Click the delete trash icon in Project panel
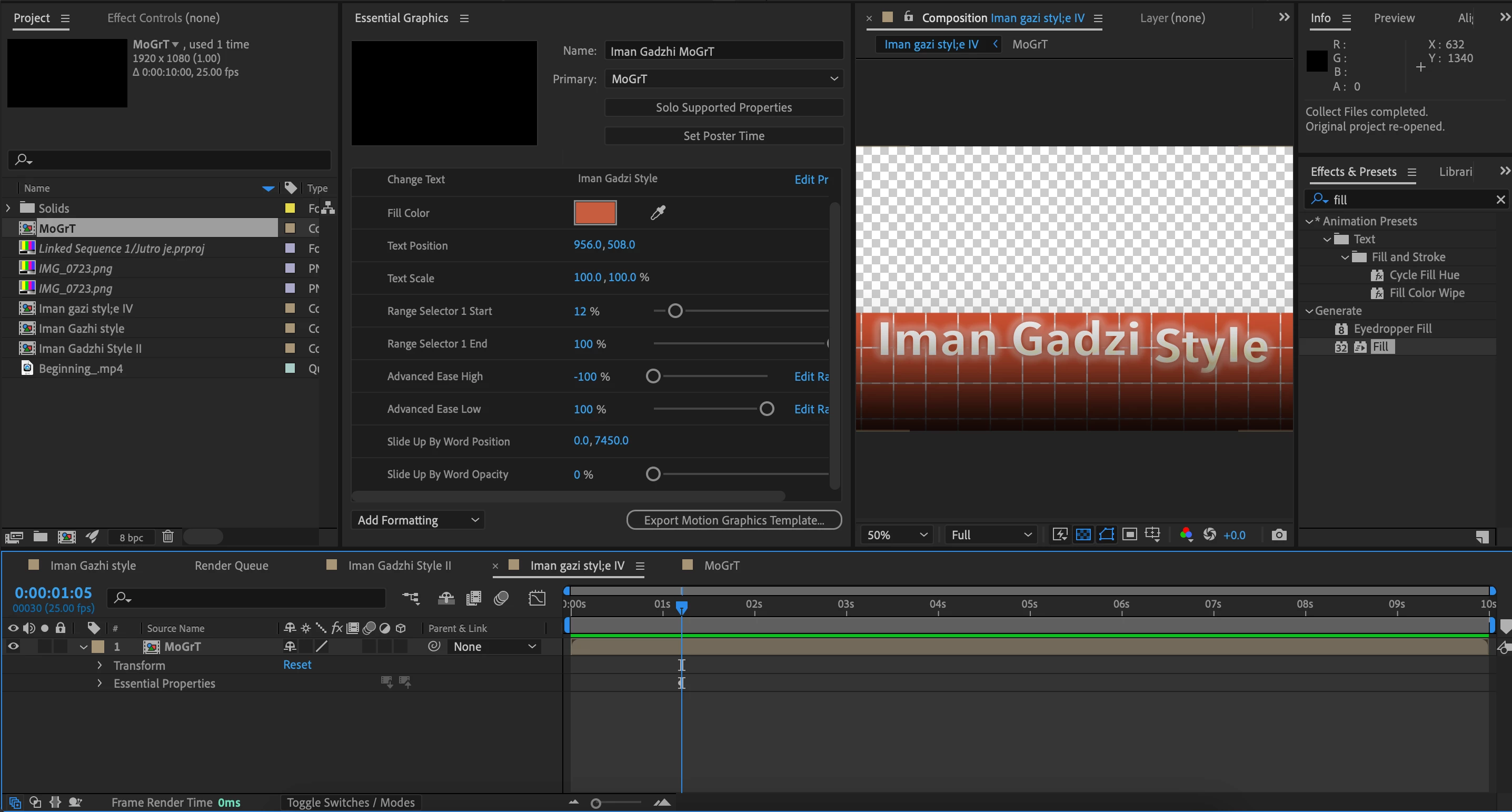Image resolution: width=1512 pixels, height=812 pixels. click(168, 536)
